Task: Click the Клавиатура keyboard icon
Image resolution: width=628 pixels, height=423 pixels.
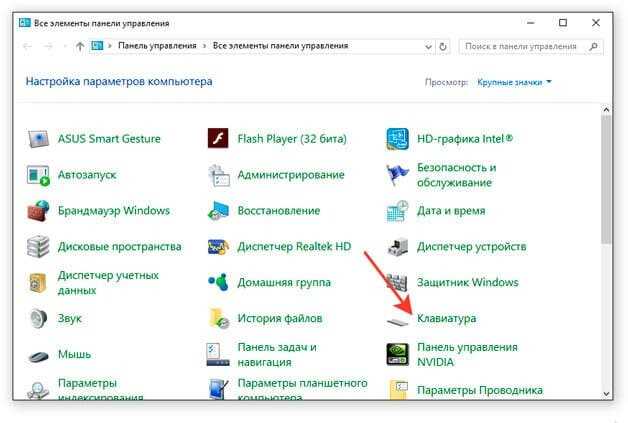Action: 397,321
